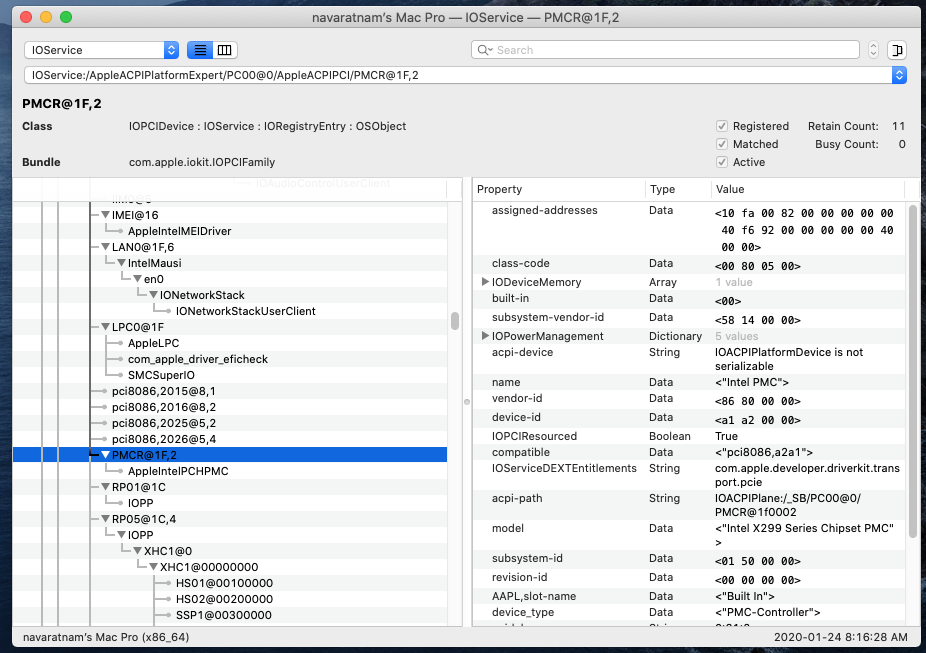Expand the IOPowerManagement property
This screenshot has width=926, height=653.
coord(485,335)
